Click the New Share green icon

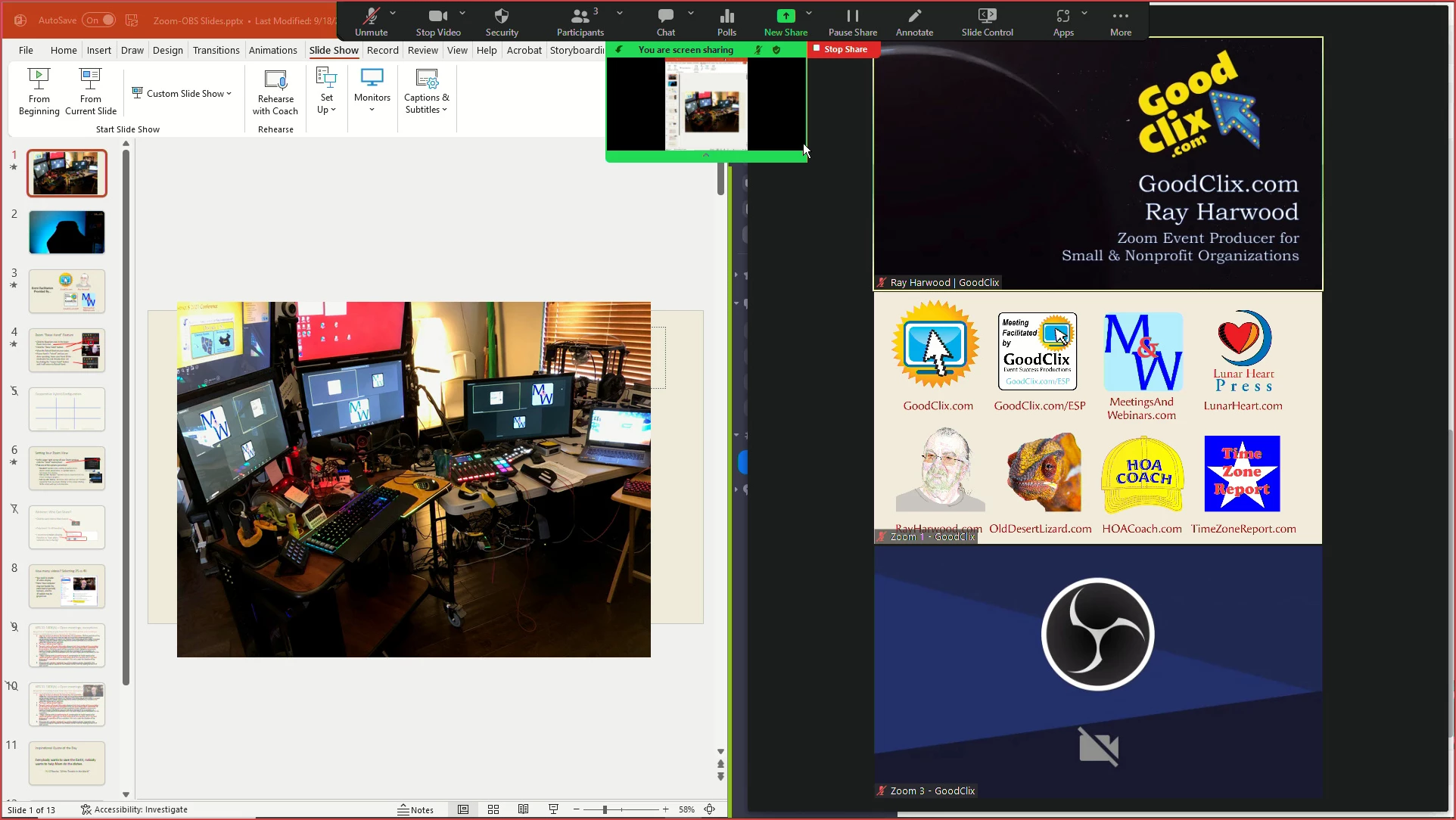(786, 17)
